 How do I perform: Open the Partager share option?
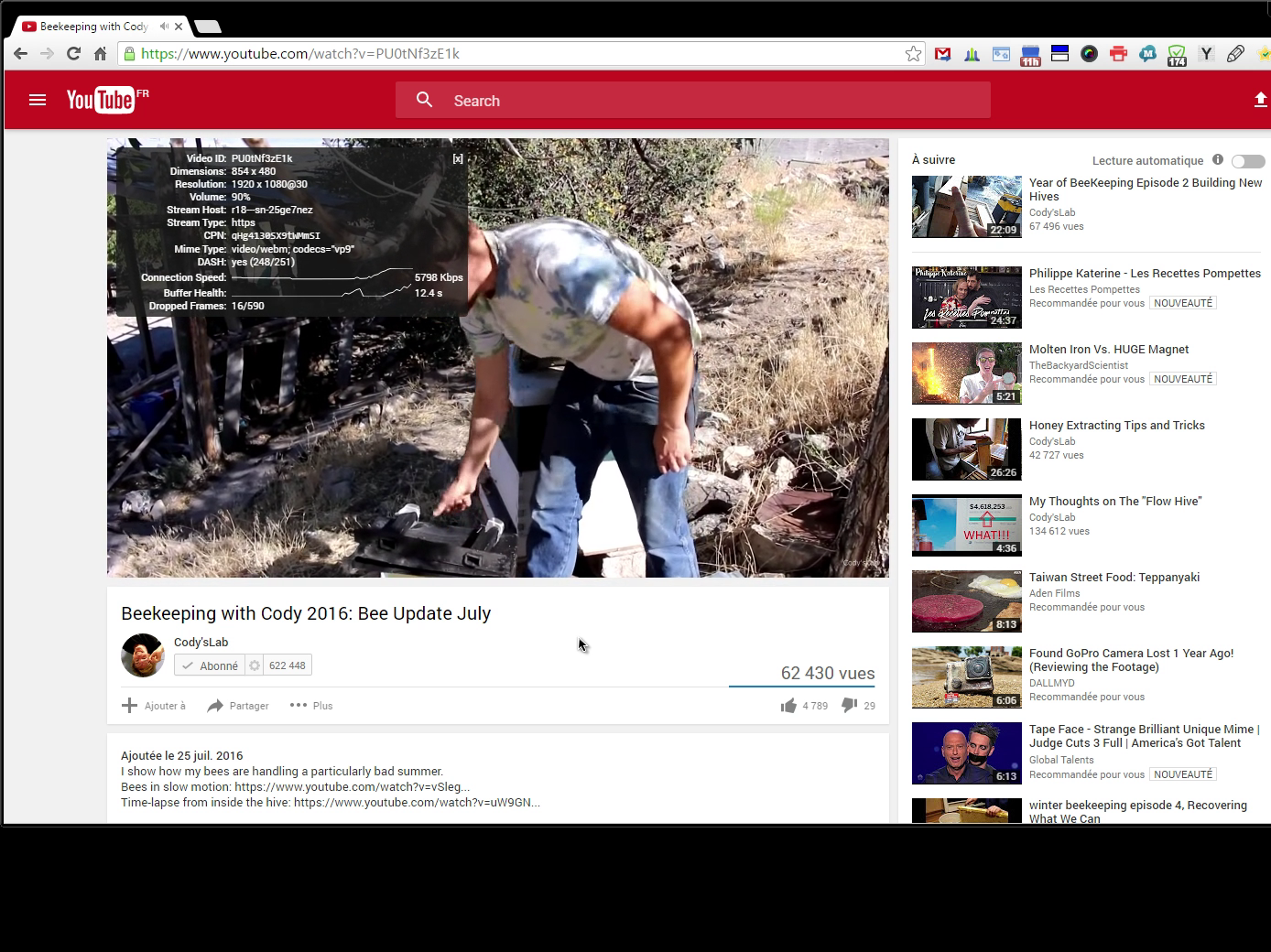point(238,706)
